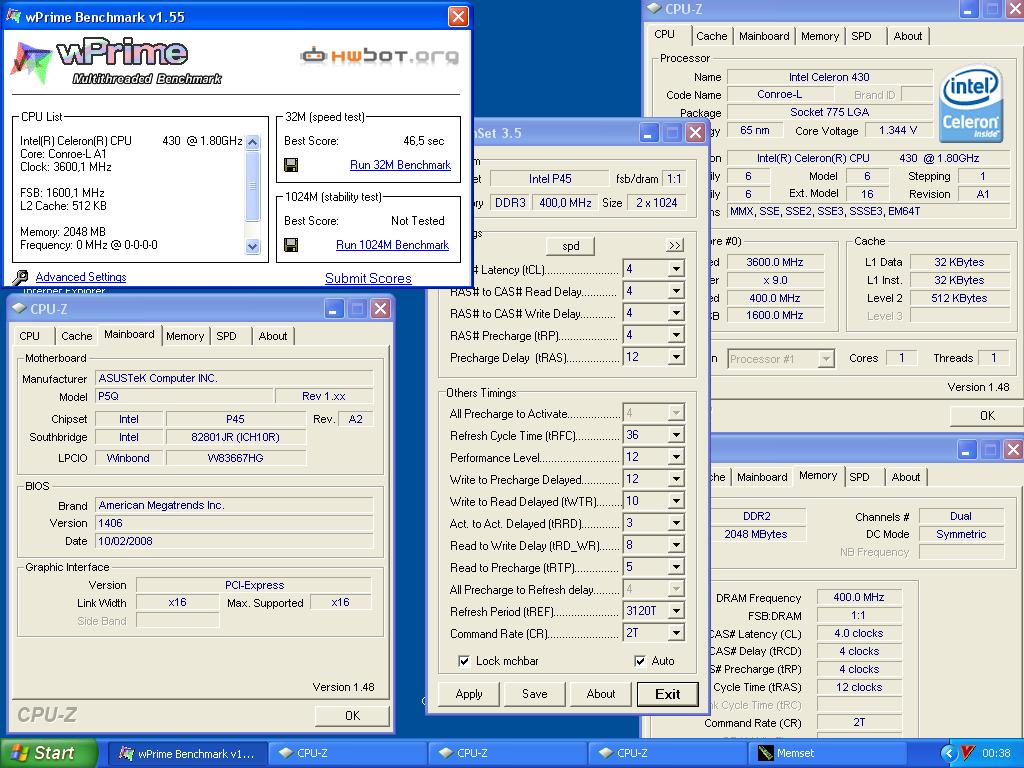Image resolution: width=1024 pixels, height=768 pixels.
Task: Click the Memset taskbar button
Action: click(827, 753)
